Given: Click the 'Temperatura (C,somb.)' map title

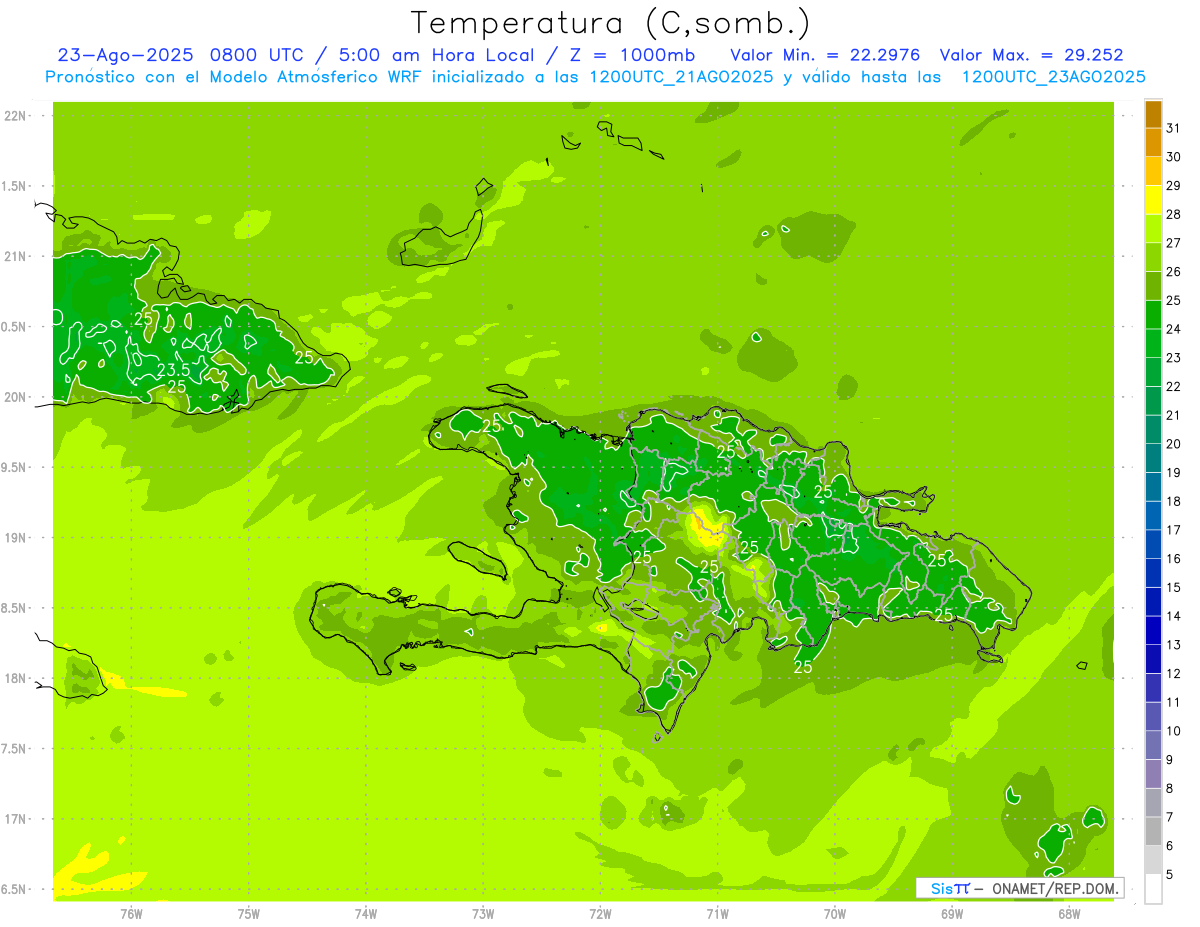Looking at the screenshot, I should coord(610,23).
